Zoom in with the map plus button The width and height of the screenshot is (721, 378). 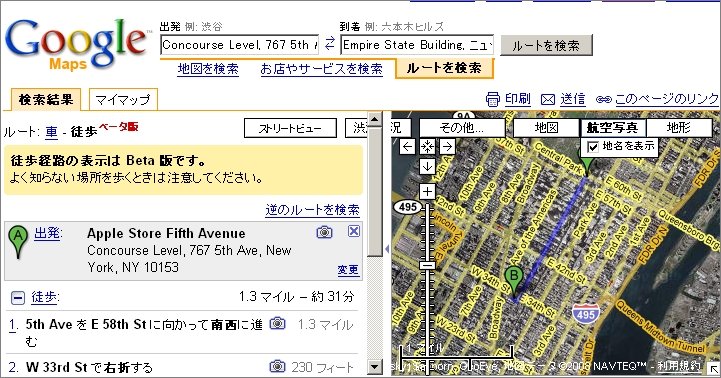click(x=427, y=191)
